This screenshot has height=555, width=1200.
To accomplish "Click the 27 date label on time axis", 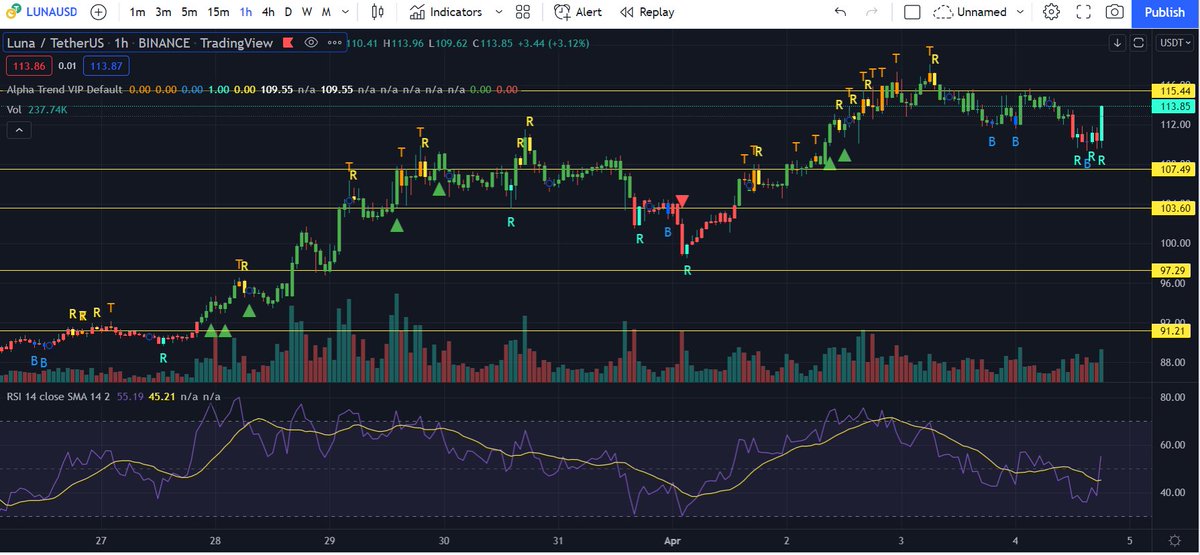I will [101, 539].
